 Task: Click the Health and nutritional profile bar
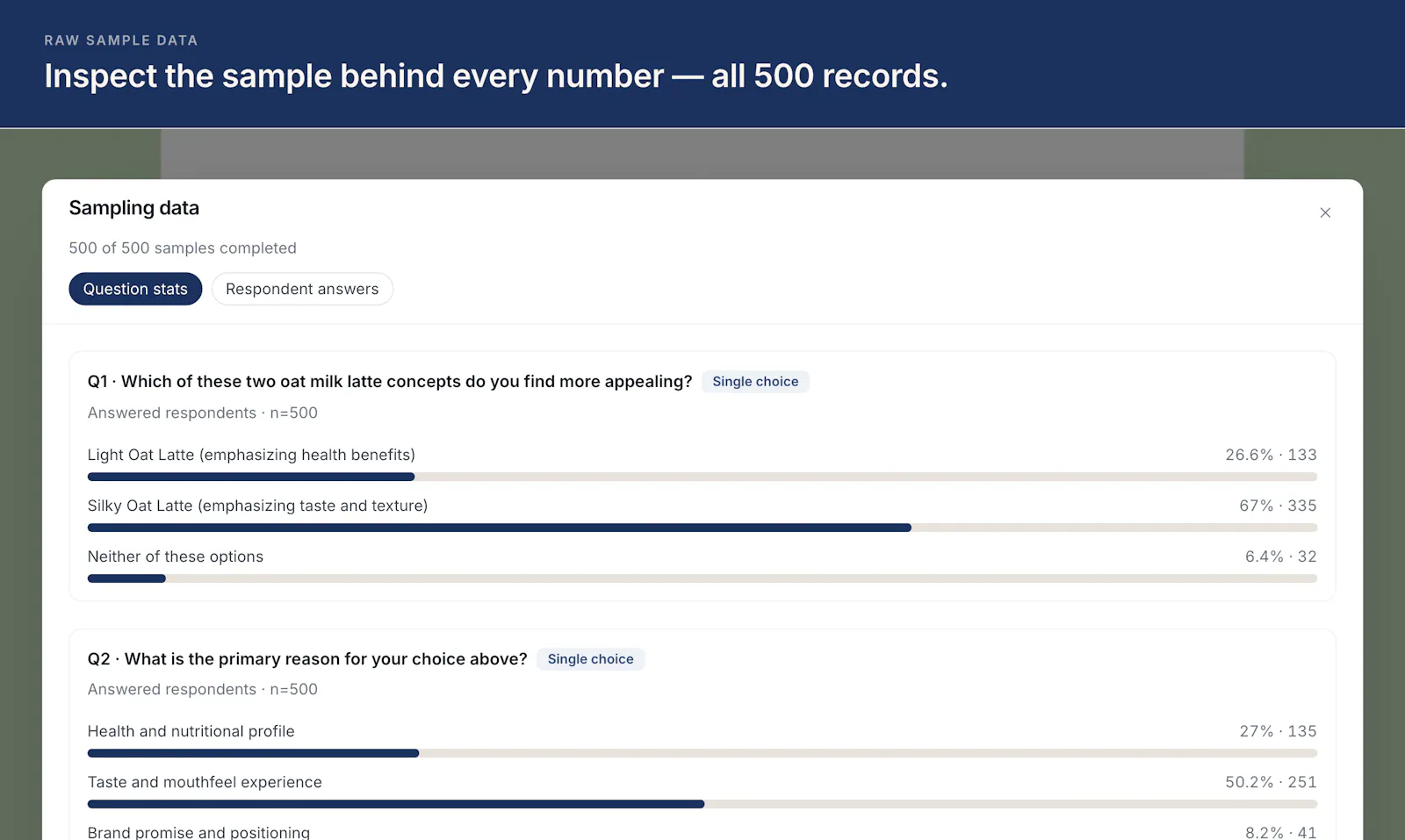(x=702, y=753)
